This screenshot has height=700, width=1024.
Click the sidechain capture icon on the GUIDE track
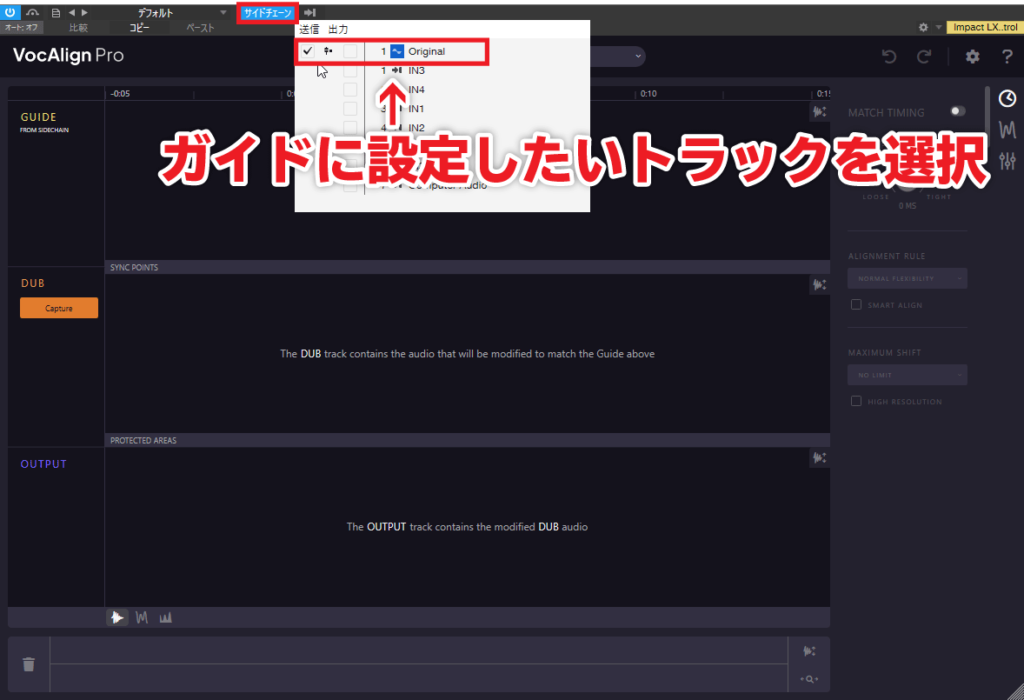click(819, 111)
